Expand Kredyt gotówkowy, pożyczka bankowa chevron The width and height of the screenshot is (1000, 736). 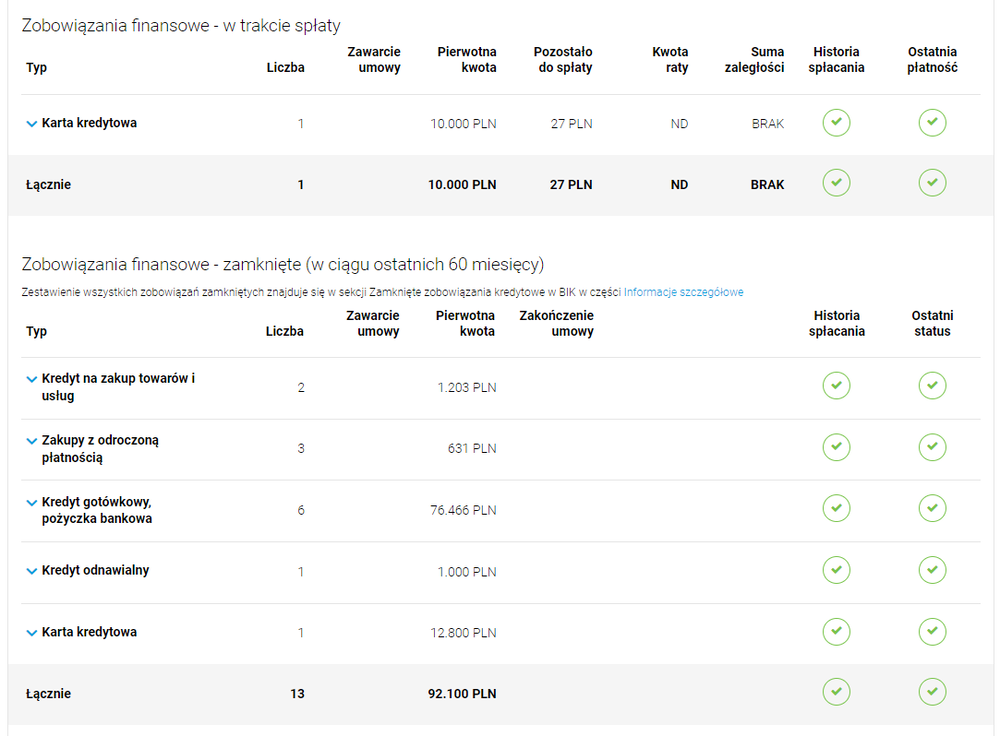pyautogui.click(x=31, y=503)
